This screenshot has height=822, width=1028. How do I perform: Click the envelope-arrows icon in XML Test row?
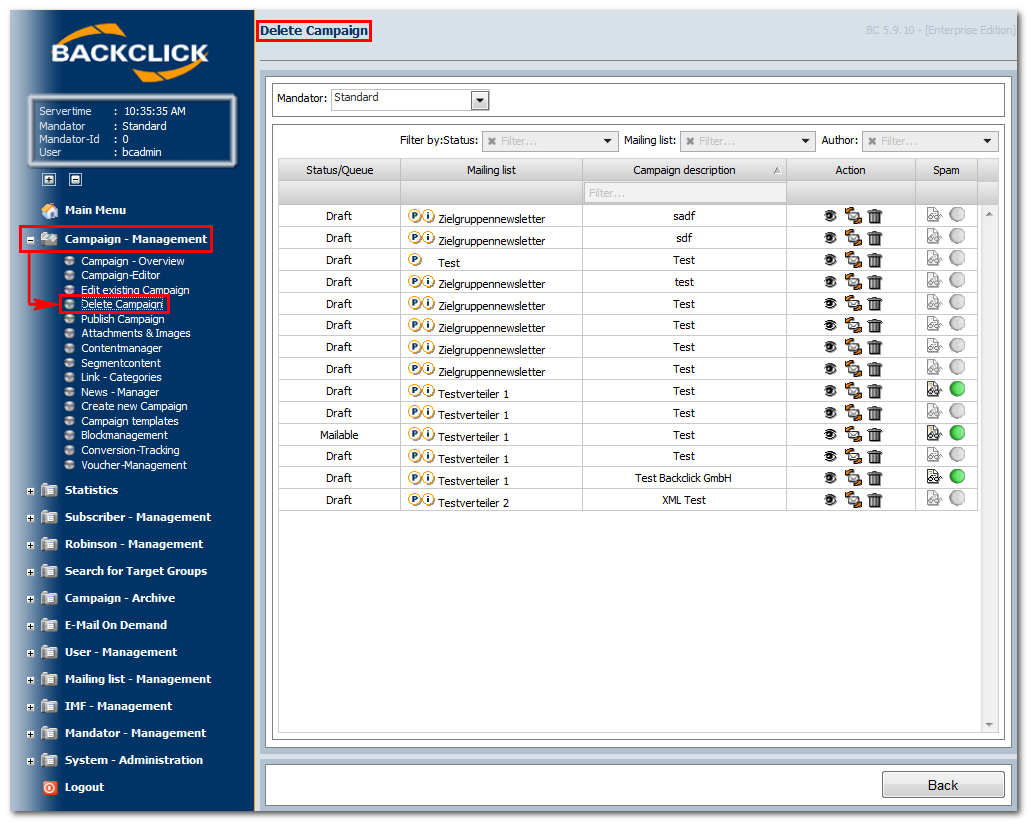coord(852,499)
